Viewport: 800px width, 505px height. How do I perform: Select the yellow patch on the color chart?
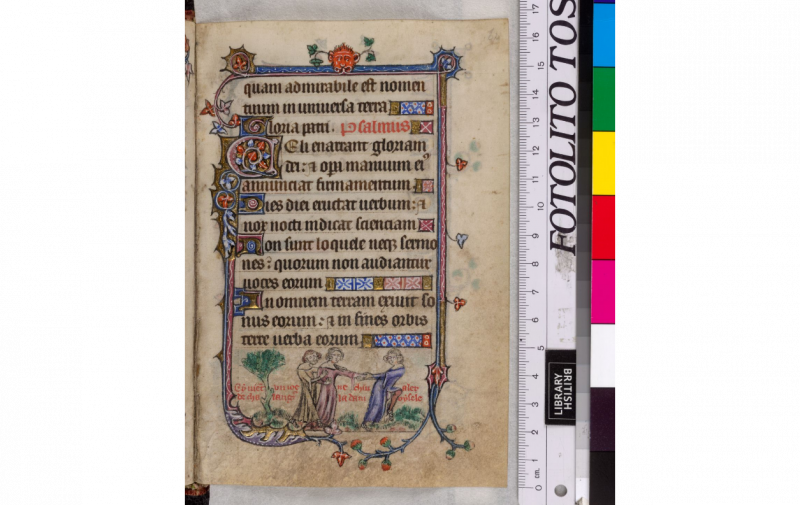click(x=604, y=161)
